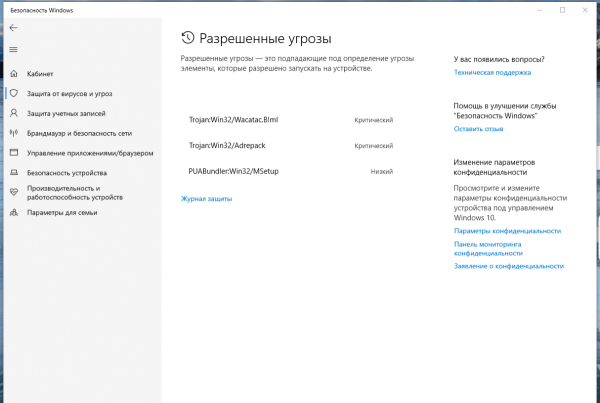
Task: Go to Брандмауэр и безопасность сети
Action: [x=79, y=134]
